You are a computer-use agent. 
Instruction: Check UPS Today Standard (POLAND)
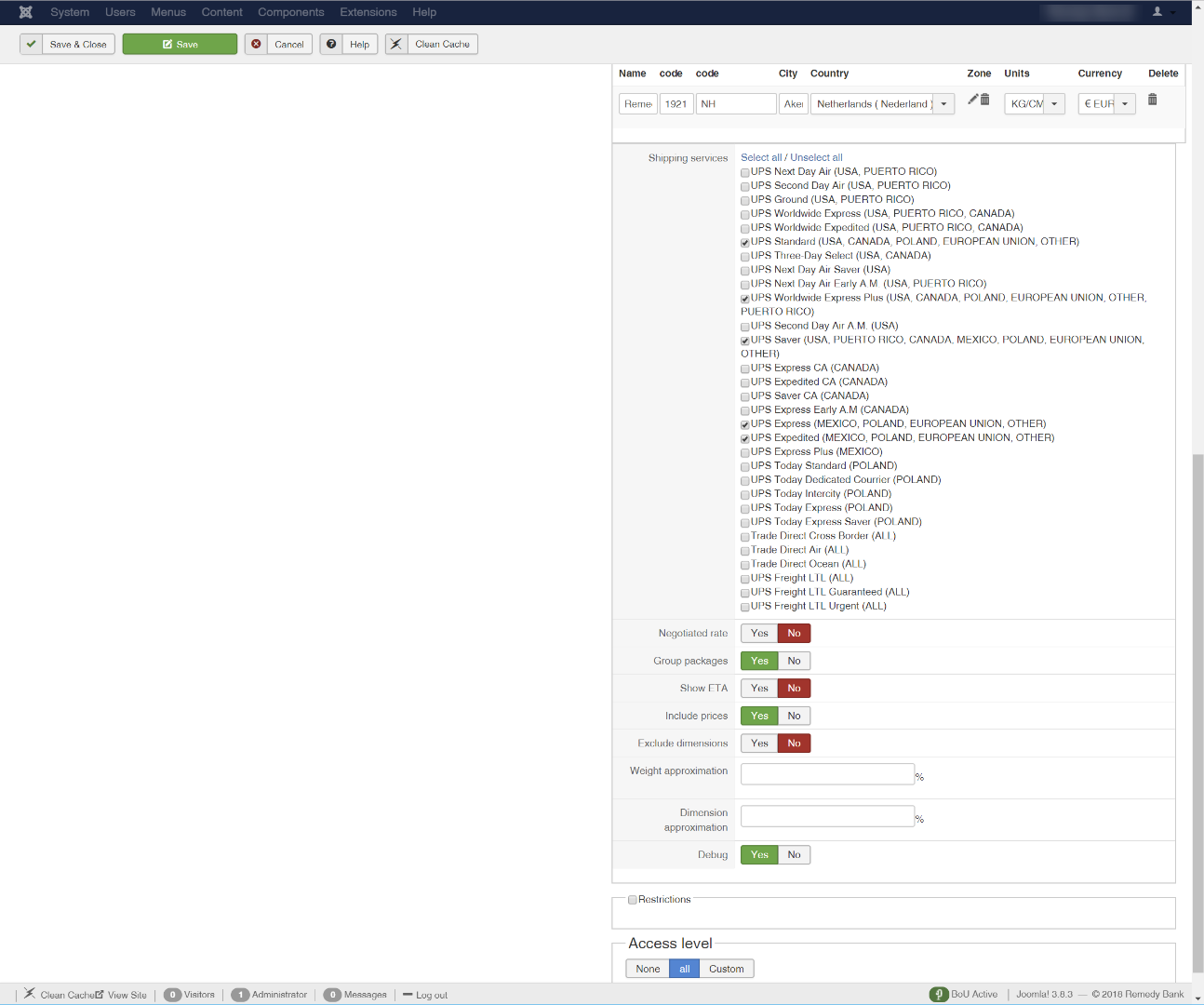pyautogui.click(x=745, y=466)
